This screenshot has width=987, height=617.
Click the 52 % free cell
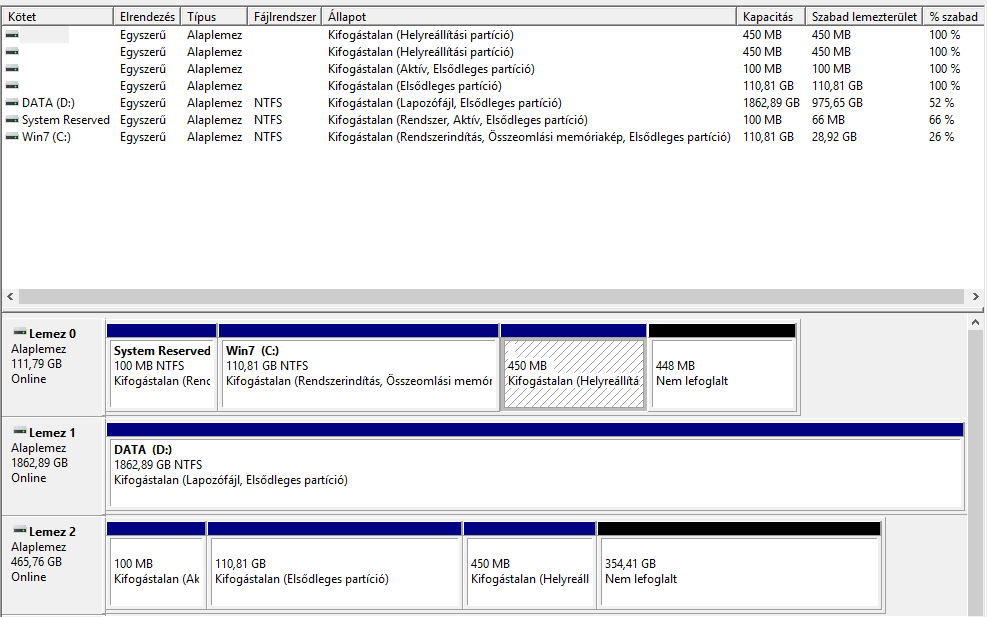tap(941, 103)
